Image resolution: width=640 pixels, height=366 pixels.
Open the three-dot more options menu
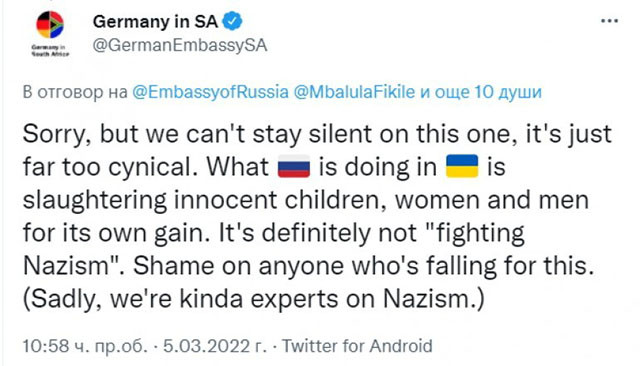[x=609, y=21]
